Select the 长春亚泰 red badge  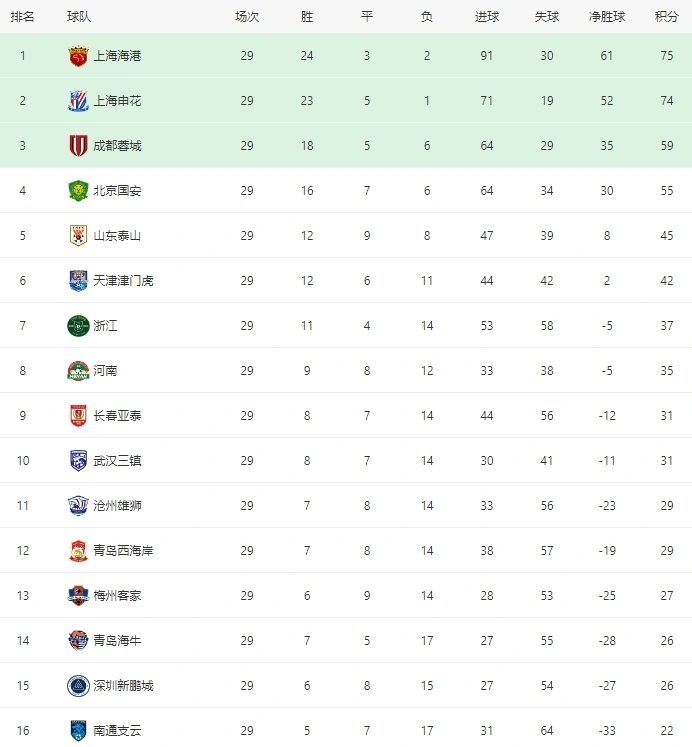pos(78,415)
